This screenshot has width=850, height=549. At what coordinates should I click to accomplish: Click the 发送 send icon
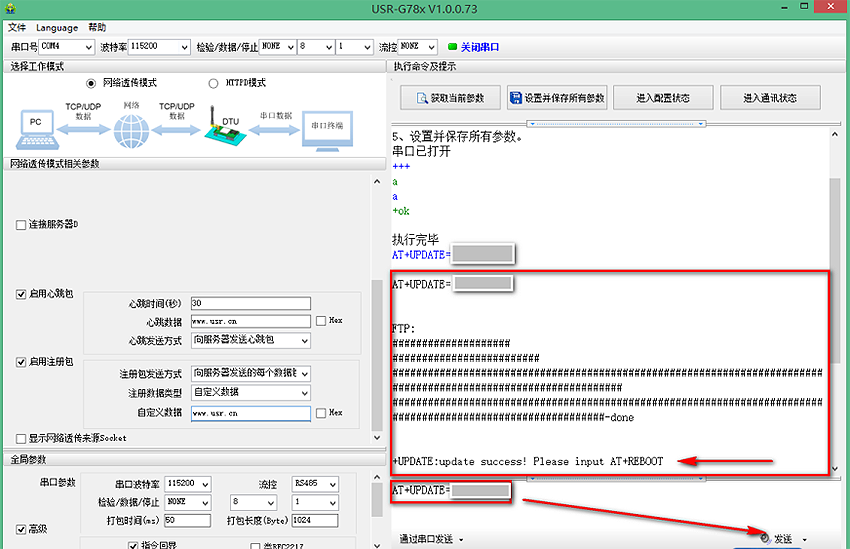[x=766, y=538]
